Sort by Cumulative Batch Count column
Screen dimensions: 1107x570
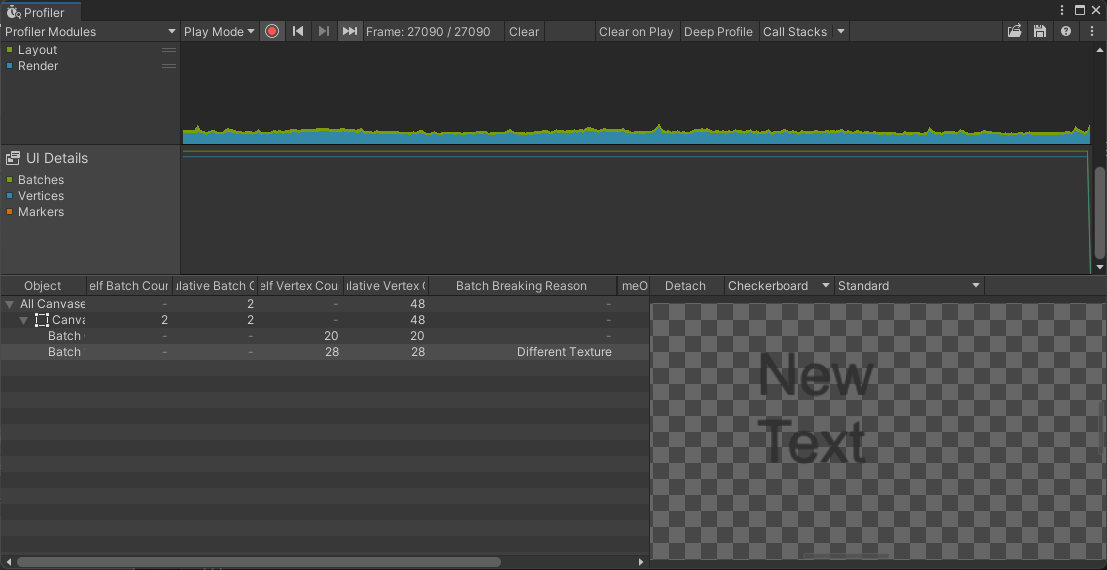[215, 286]
